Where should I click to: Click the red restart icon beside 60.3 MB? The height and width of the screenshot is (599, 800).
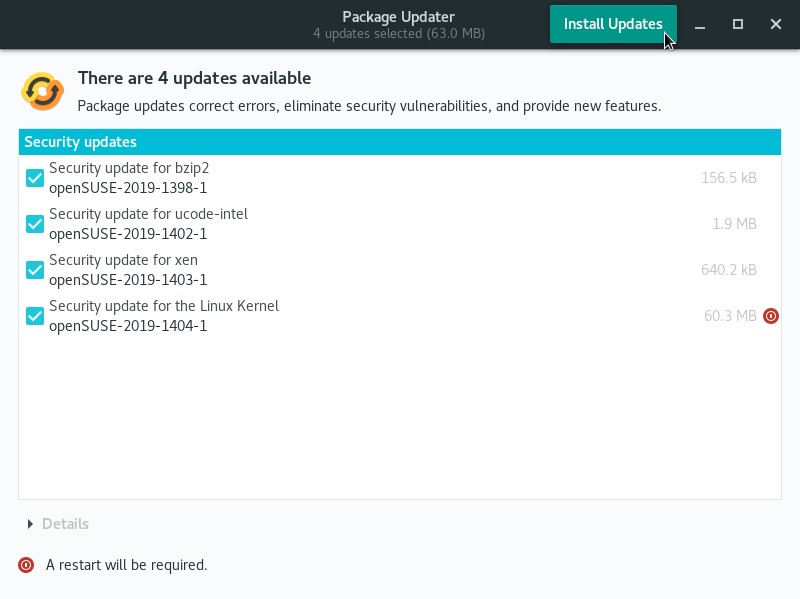[x=770, y=316]
